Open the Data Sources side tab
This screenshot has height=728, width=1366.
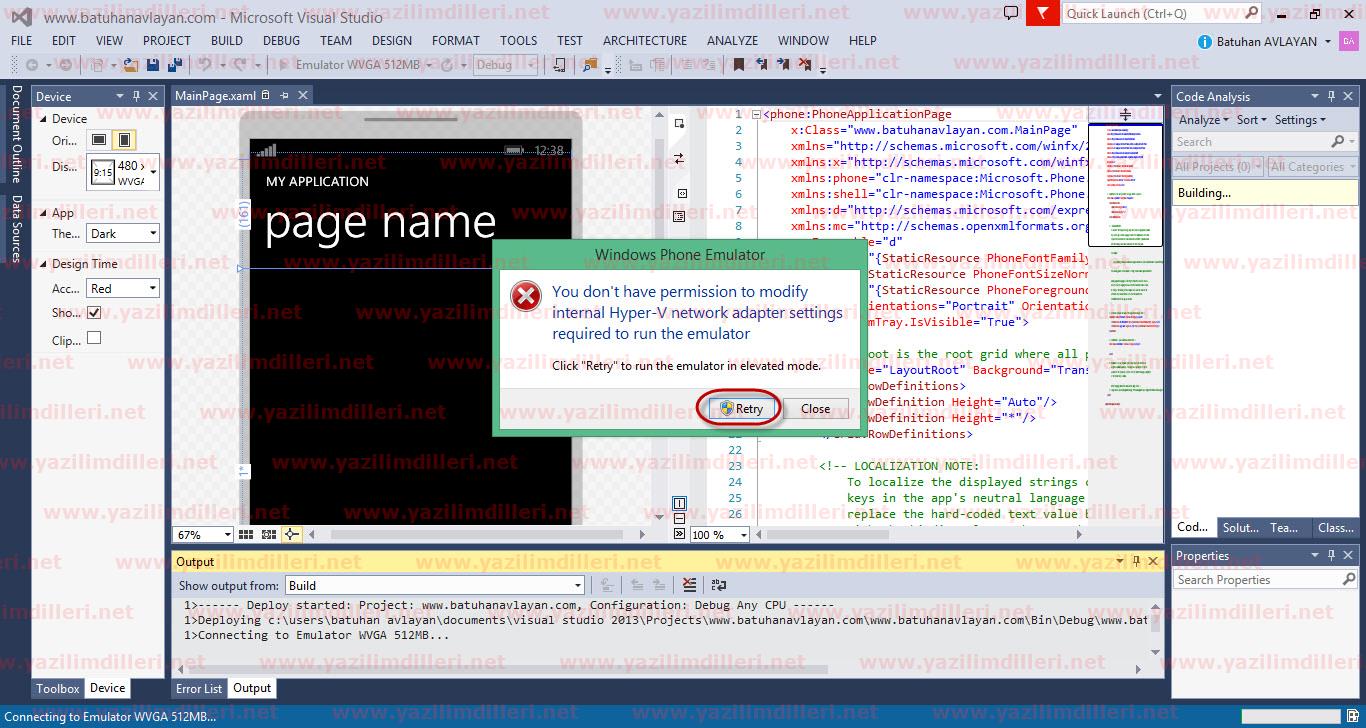pyautogui.click(x=16, y=229)
